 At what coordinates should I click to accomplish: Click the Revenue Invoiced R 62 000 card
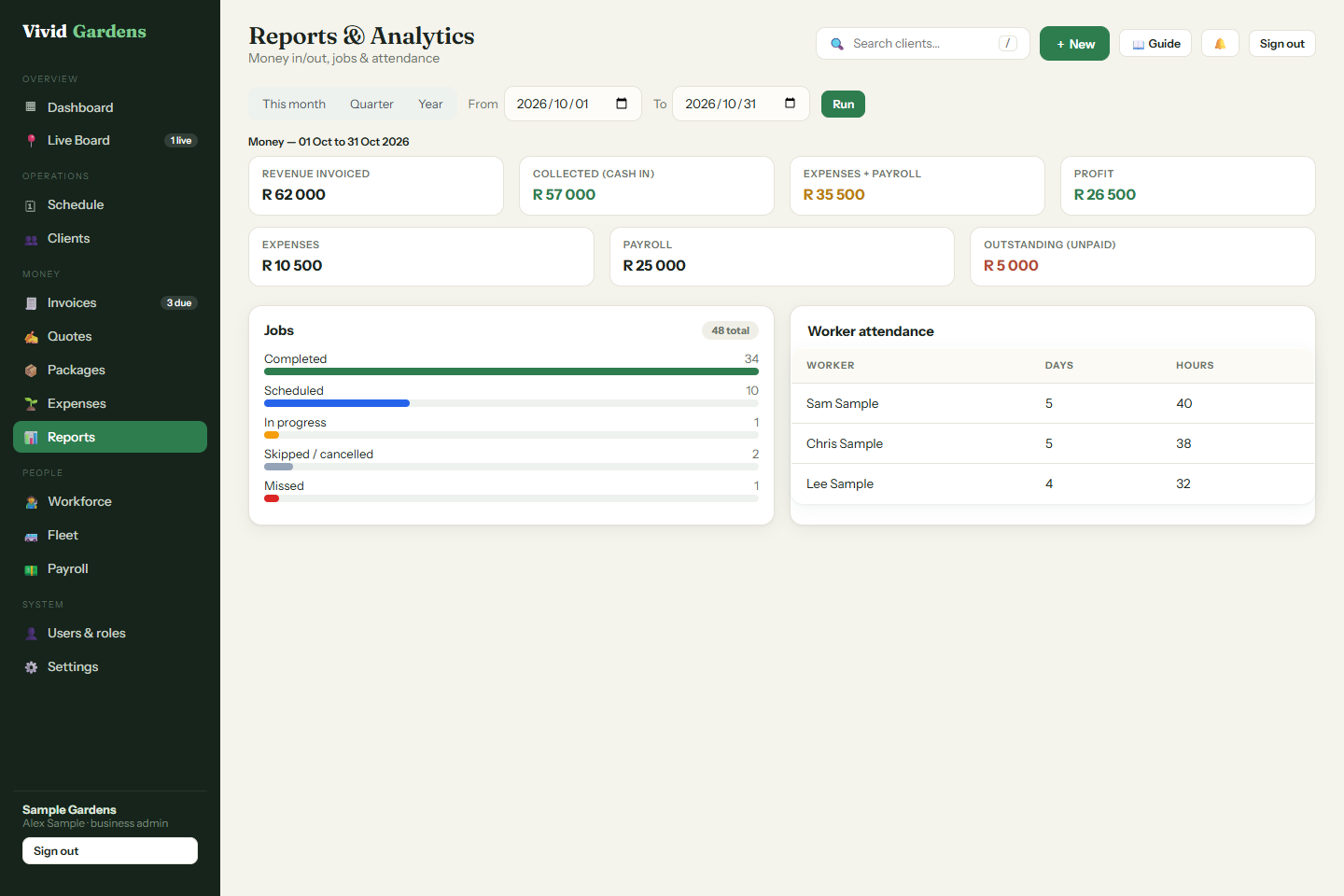click(376, 186)
